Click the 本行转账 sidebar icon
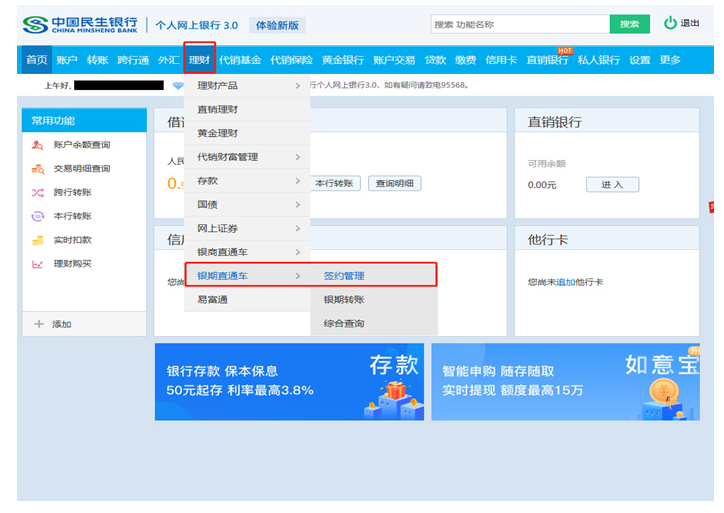724x513 pixels. (x=38, y=217)
